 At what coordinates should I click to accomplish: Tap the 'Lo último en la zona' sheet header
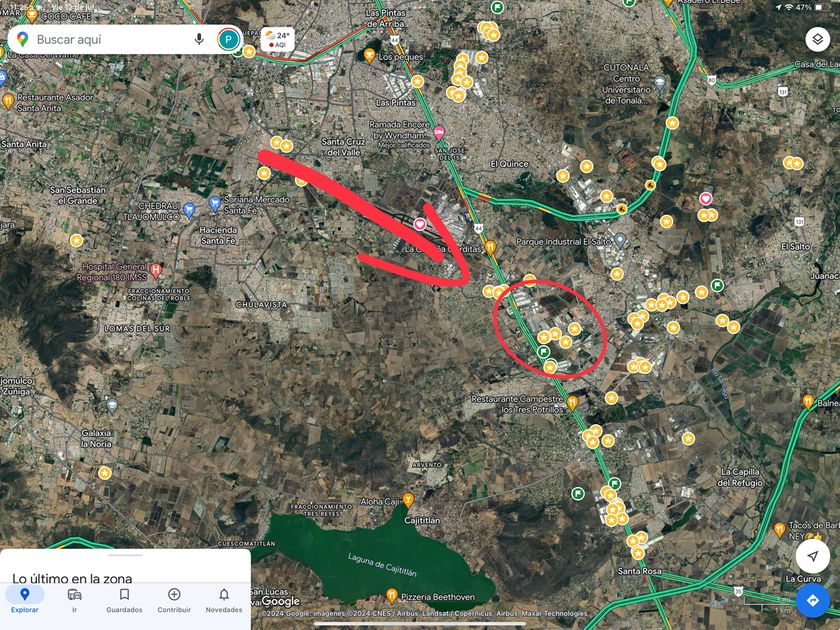(x=72, y=578)
